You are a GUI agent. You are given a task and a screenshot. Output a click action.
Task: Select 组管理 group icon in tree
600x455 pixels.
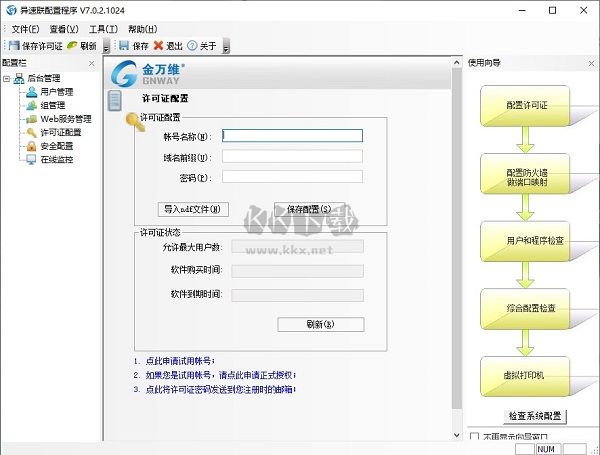click(31, 105)
